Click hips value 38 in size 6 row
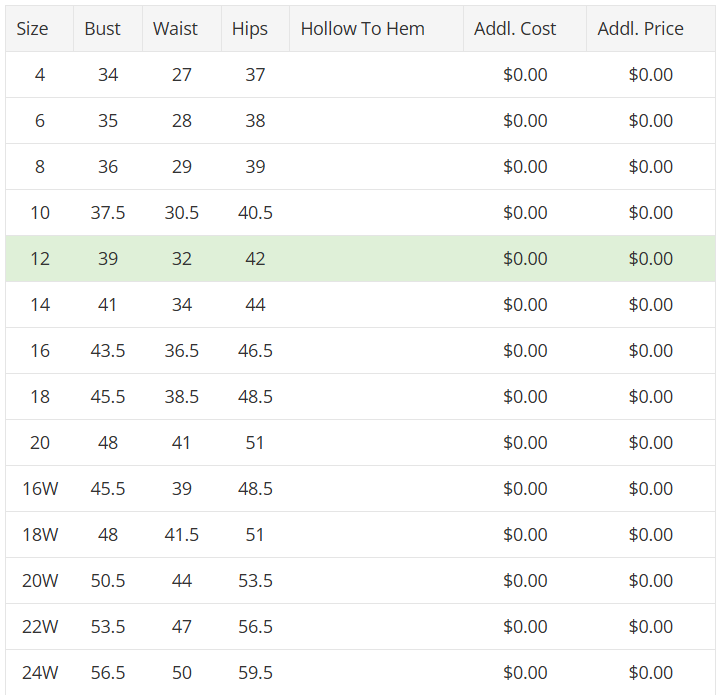The image size is (720, 695). click(255, 121)
